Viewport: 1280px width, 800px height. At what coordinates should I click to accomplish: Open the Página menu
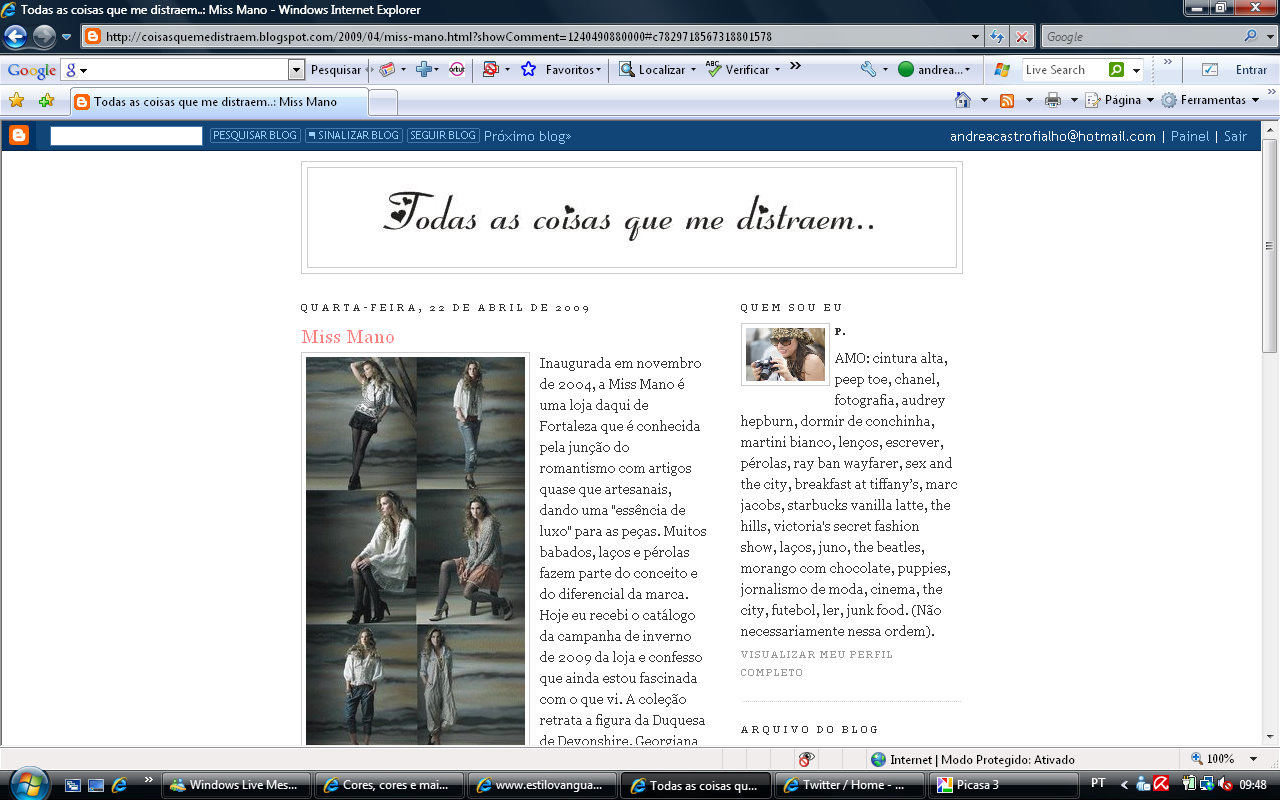tap(1120, 100)
